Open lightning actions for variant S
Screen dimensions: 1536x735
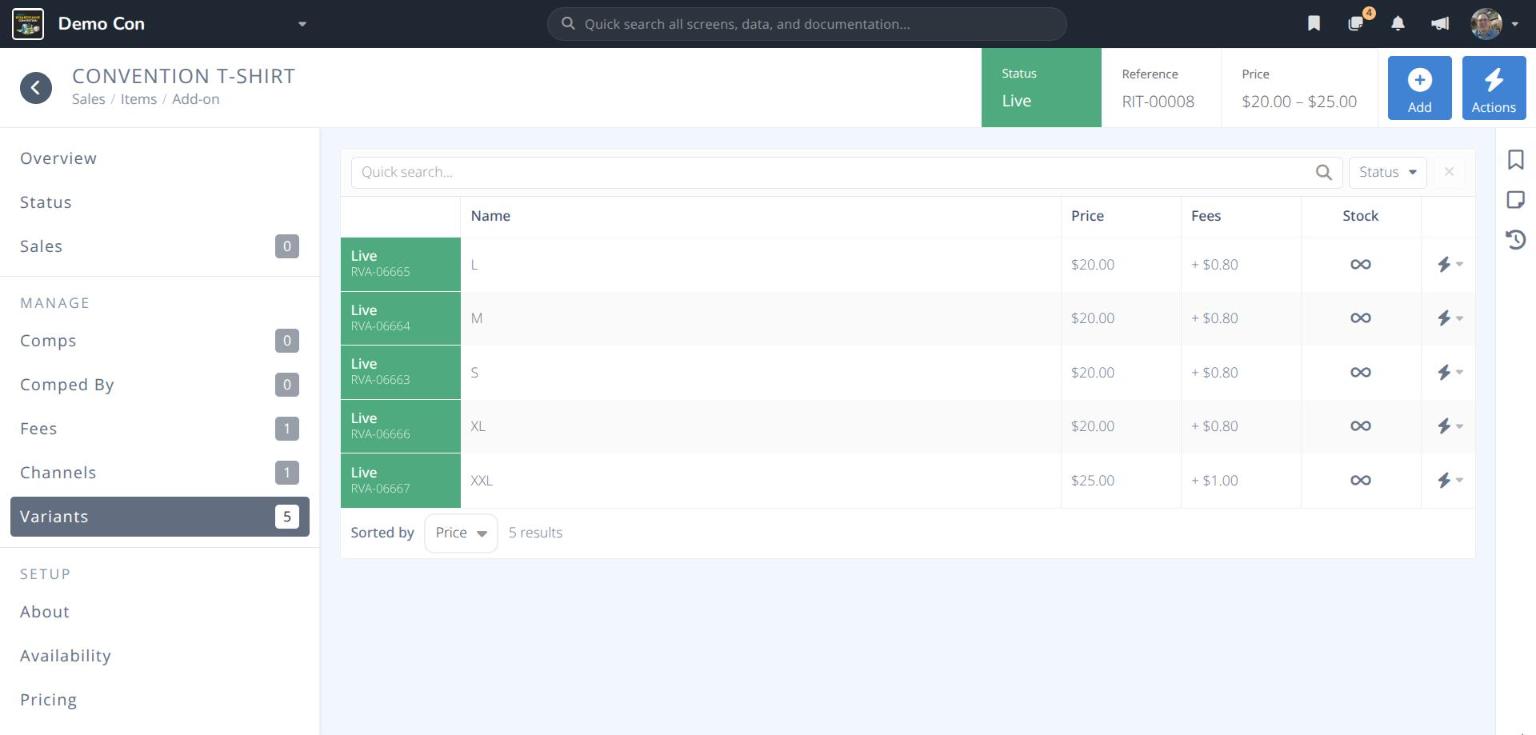pos(1449,372)
